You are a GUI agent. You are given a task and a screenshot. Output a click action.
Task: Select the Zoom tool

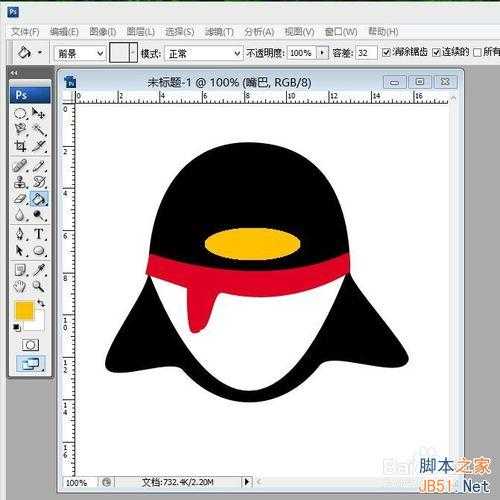click(x=39, y=286)
